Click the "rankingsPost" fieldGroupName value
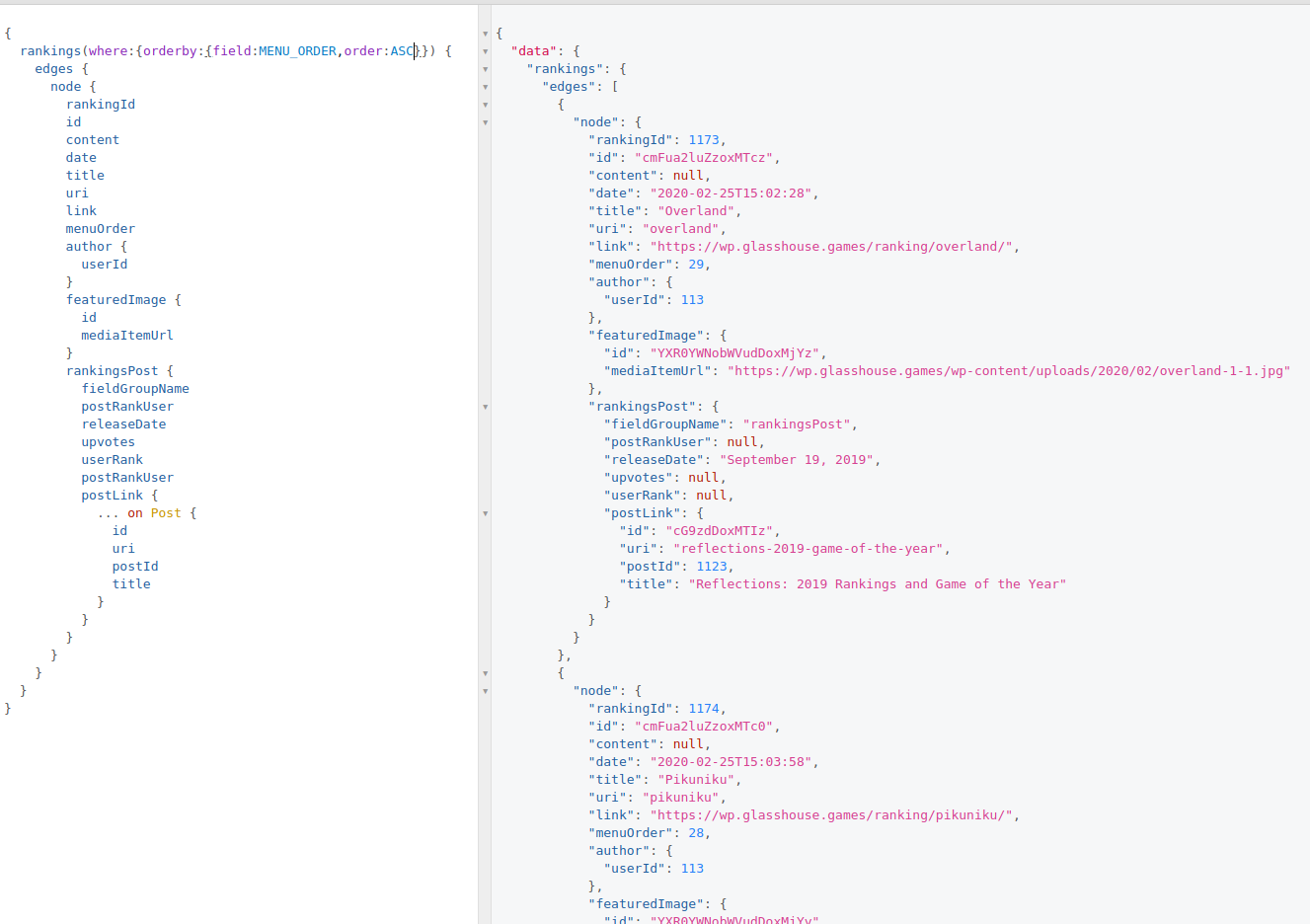The width and height of the screenshot is (1310, 924). (x=797, y=424)
